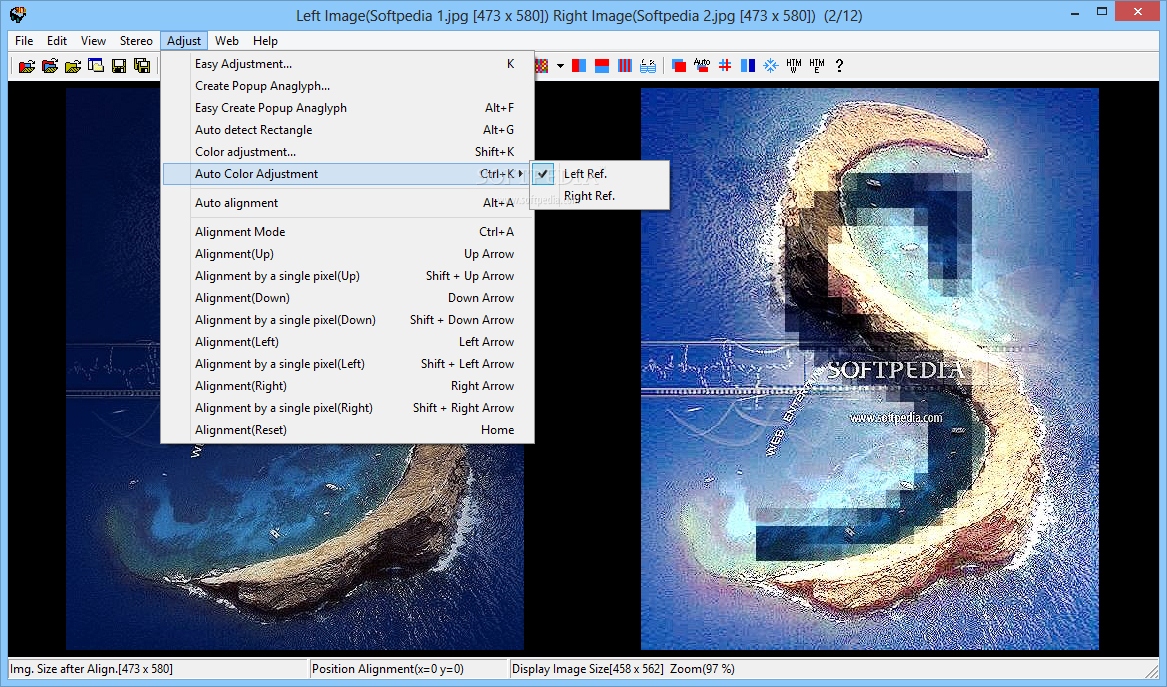Click the window resize grip in corner

coord(1151,671)
